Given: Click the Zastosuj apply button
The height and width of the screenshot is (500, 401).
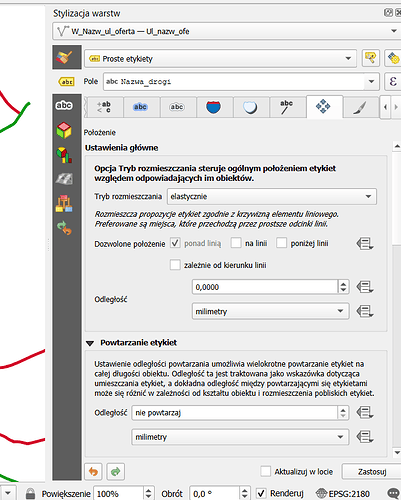Looking at the screenshot, I should [372, 472].
